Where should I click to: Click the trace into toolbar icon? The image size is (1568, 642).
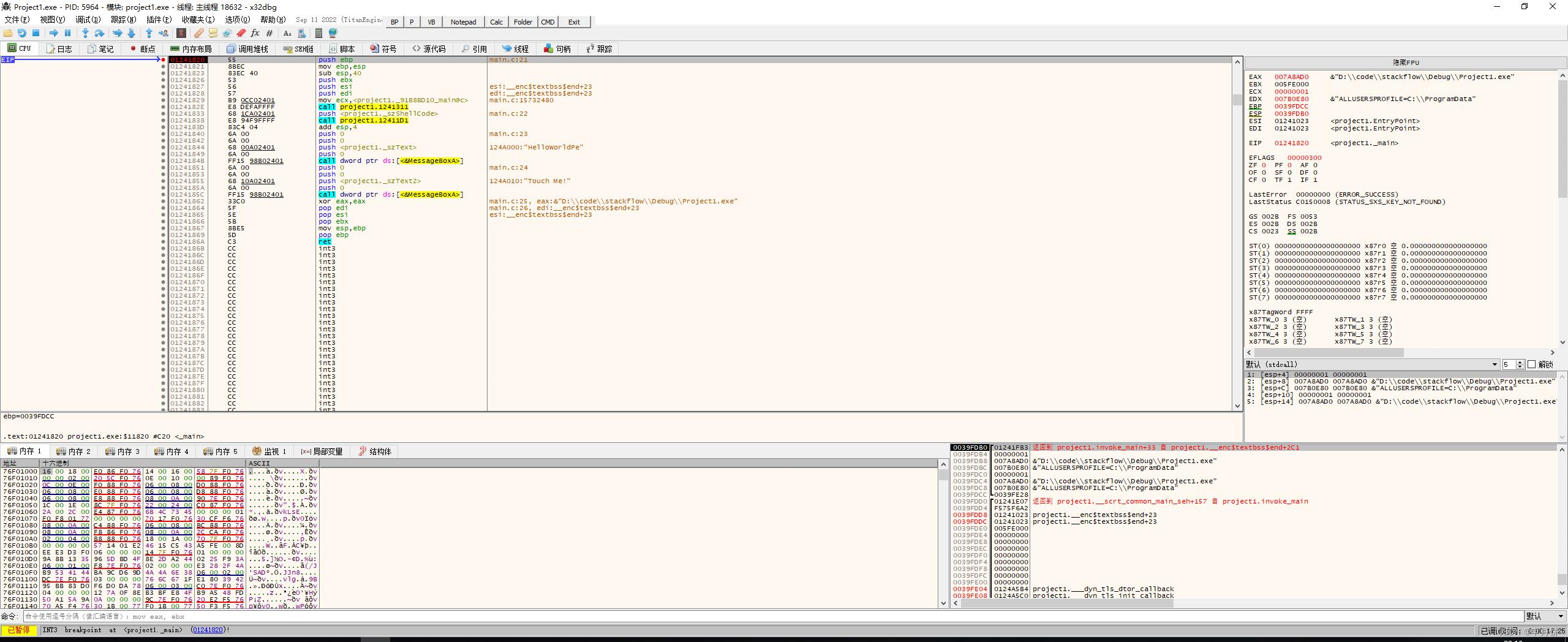click(x=117, y=33)
